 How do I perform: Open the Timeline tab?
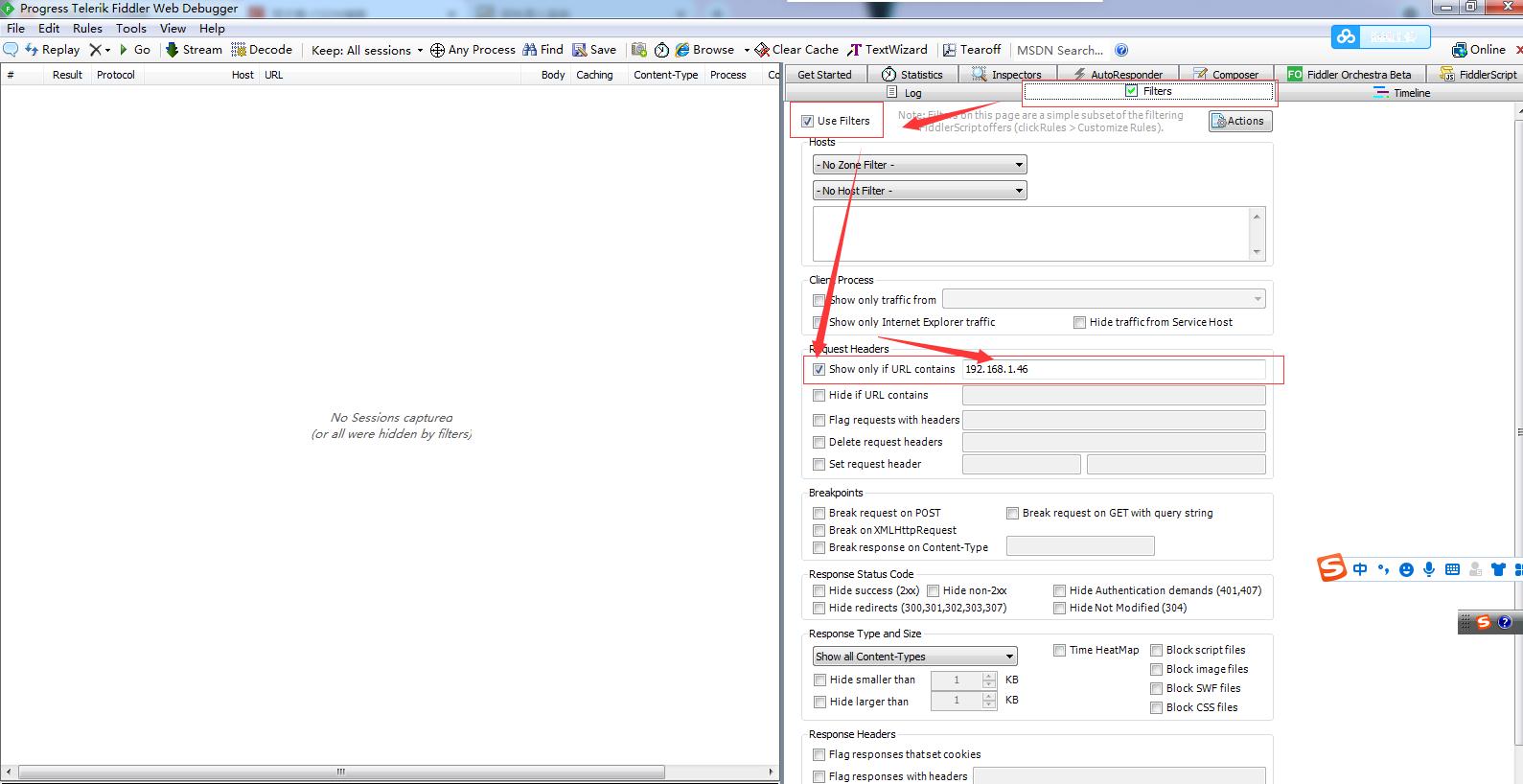[1401, 93]
